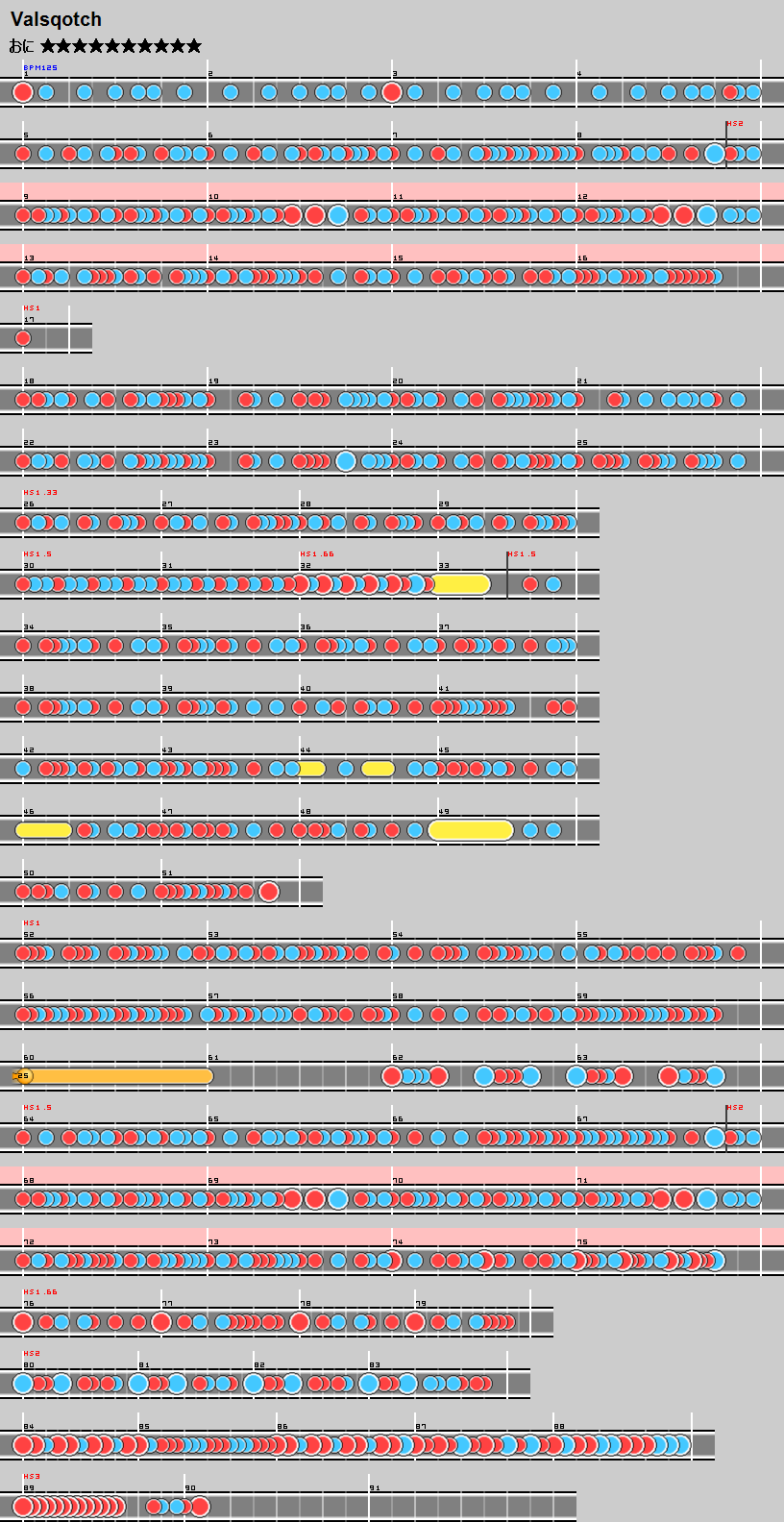Click the first yellow drumroll in measure 44
The image size is (784, 1522).
(x=311, y=769)
